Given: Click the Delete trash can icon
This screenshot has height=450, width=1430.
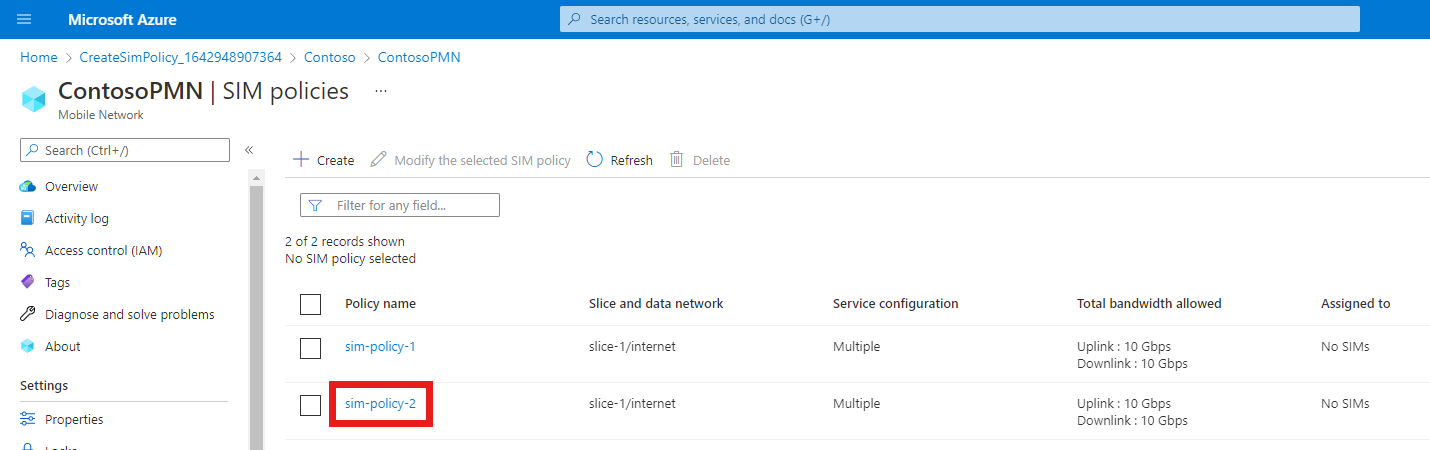Looking at the screenshot, I should tap(677, 160).
